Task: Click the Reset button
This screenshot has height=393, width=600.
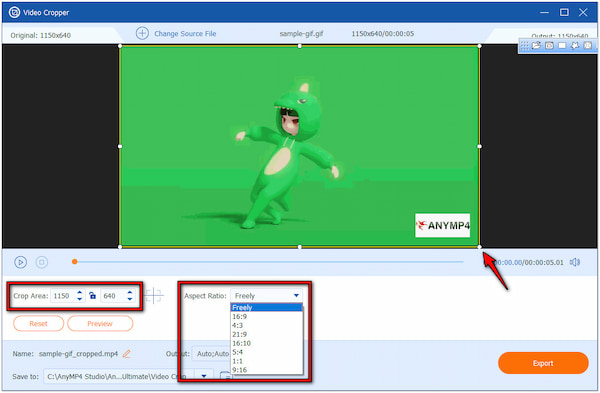Action: point(38,324)
